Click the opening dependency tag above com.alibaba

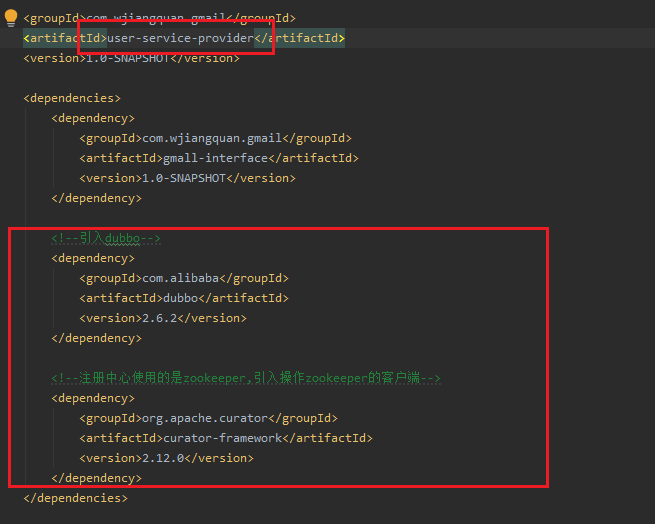tap(93, 258)
